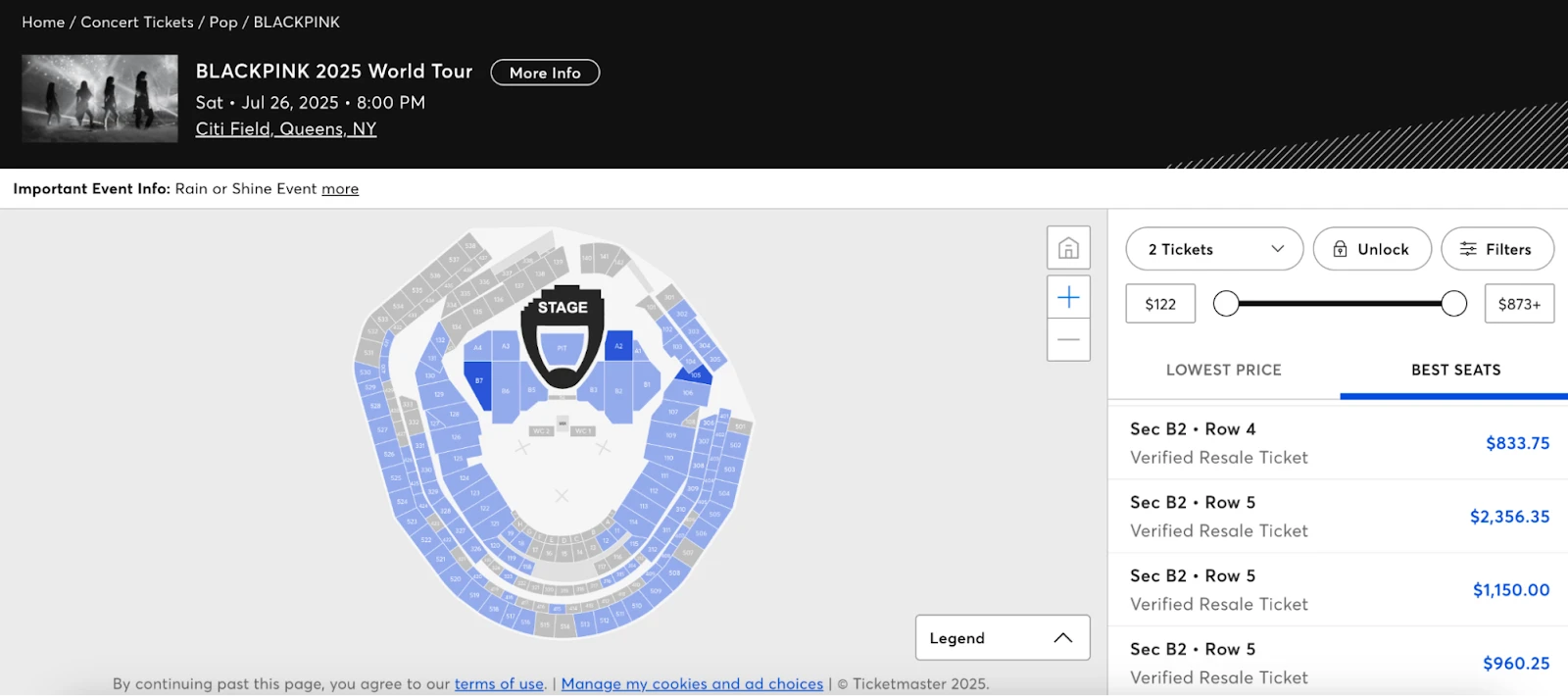
Task: Switch to the Lowest Price tab
Action: click(1224, 370)
